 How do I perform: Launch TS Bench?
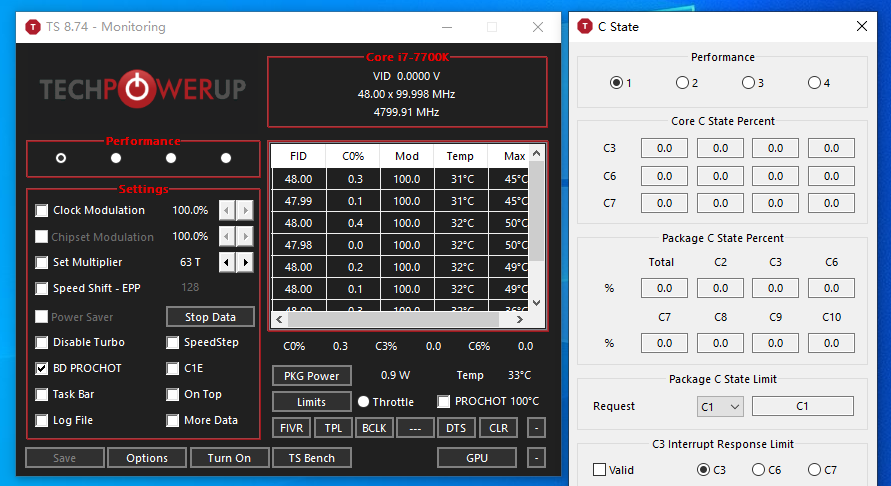tap(311, 458)
